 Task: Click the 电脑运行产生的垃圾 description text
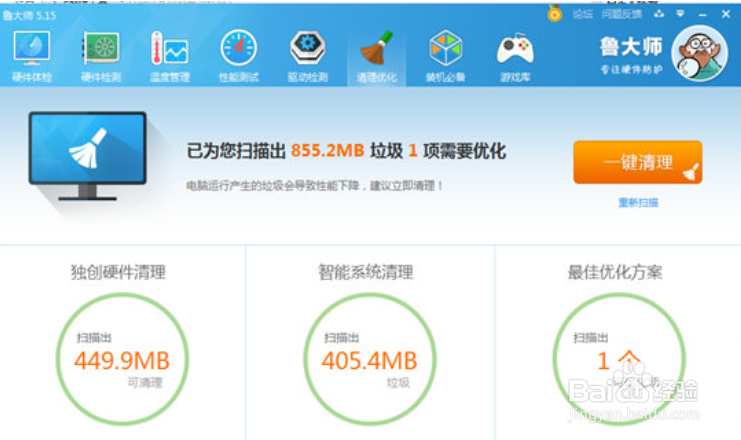coord(314,186)
